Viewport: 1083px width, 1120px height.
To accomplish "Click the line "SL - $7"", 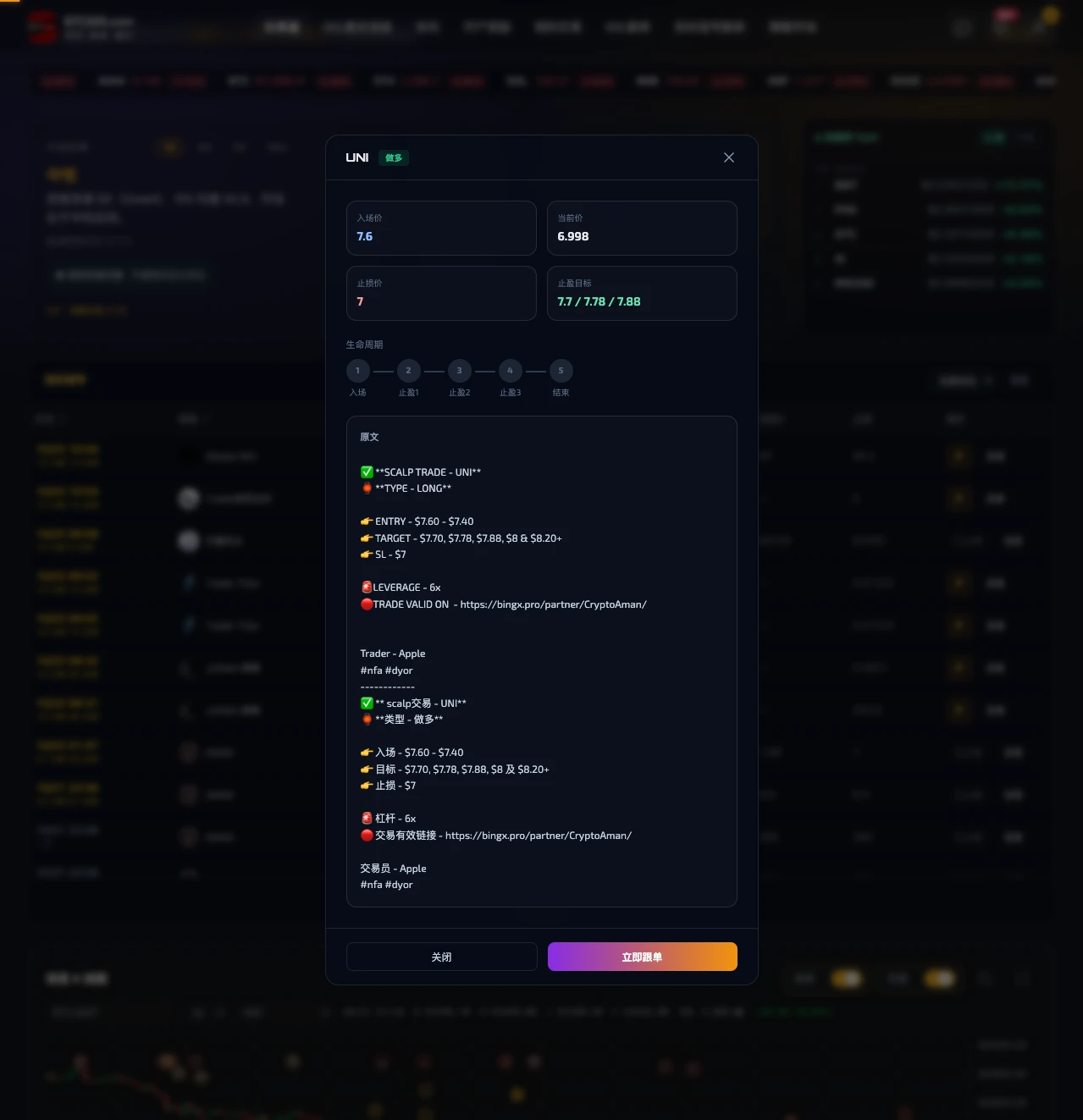I will [384, 554].
